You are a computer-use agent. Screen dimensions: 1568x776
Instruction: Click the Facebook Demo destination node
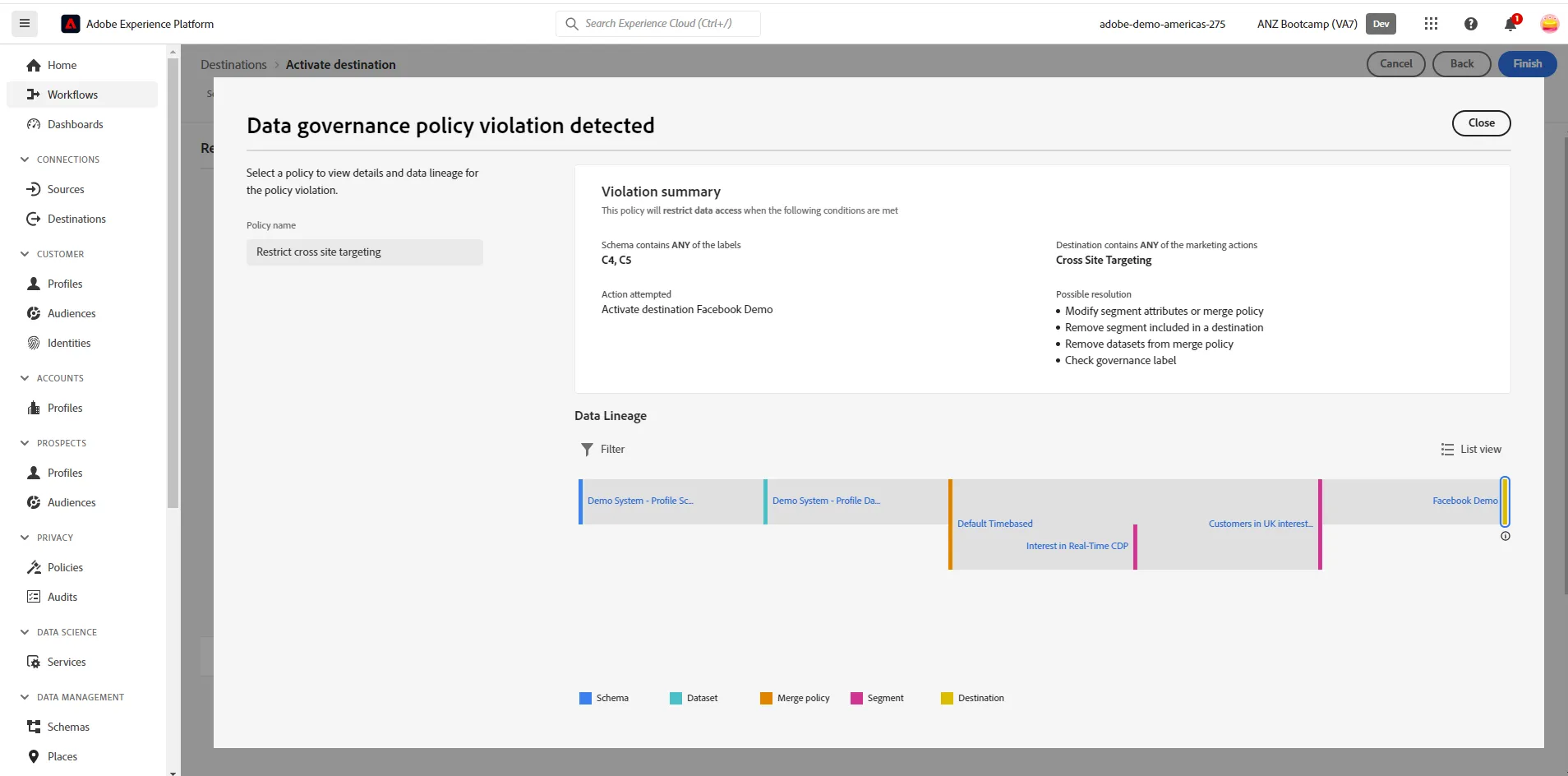pos(1464,501)
